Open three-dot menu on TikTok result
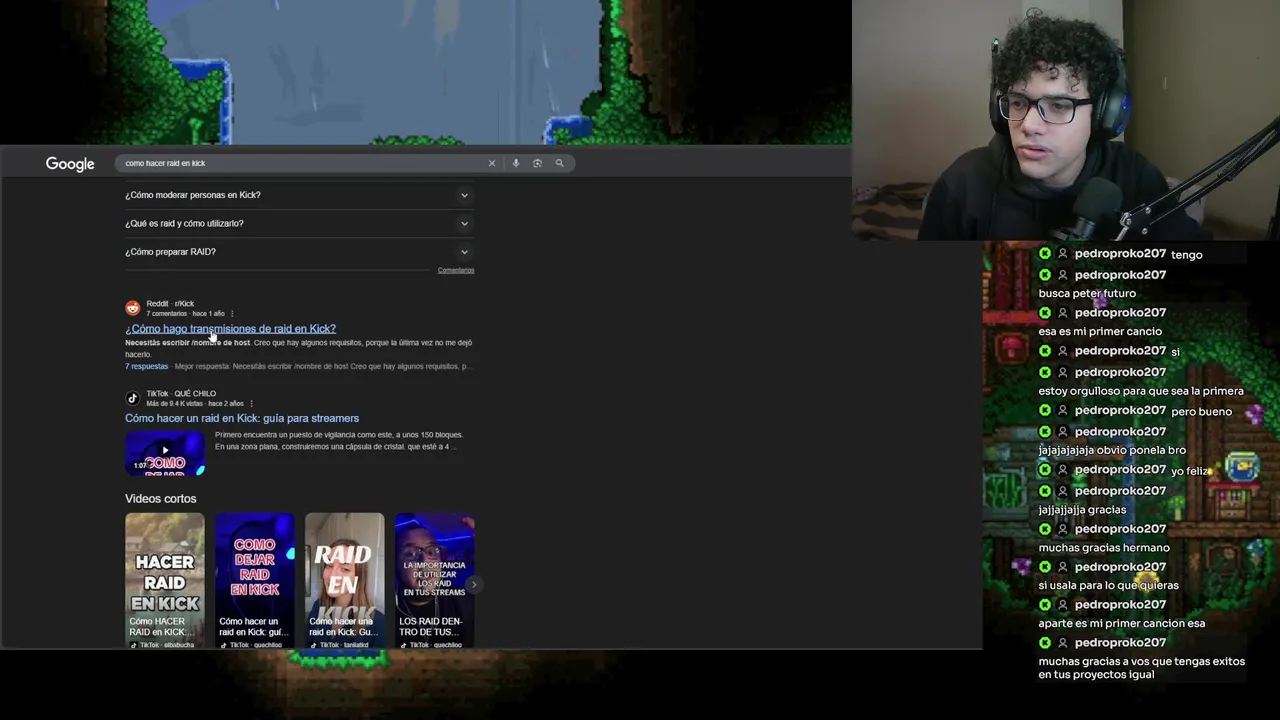 pos(251,404)
